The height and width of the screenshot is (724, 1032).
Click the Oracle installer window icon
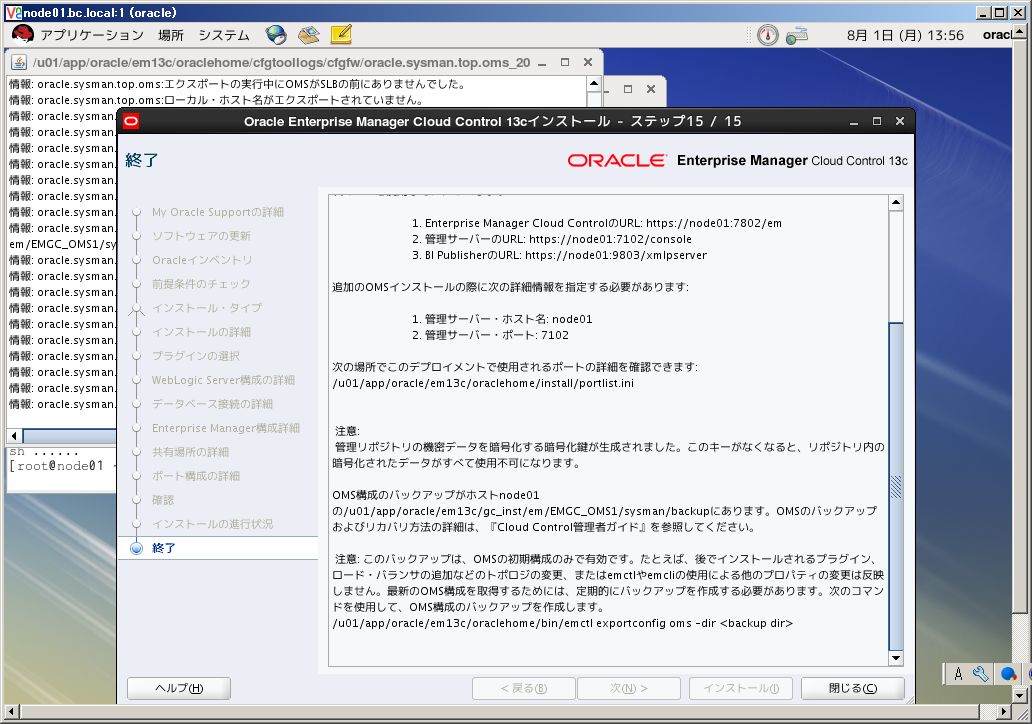pos(131,121)
